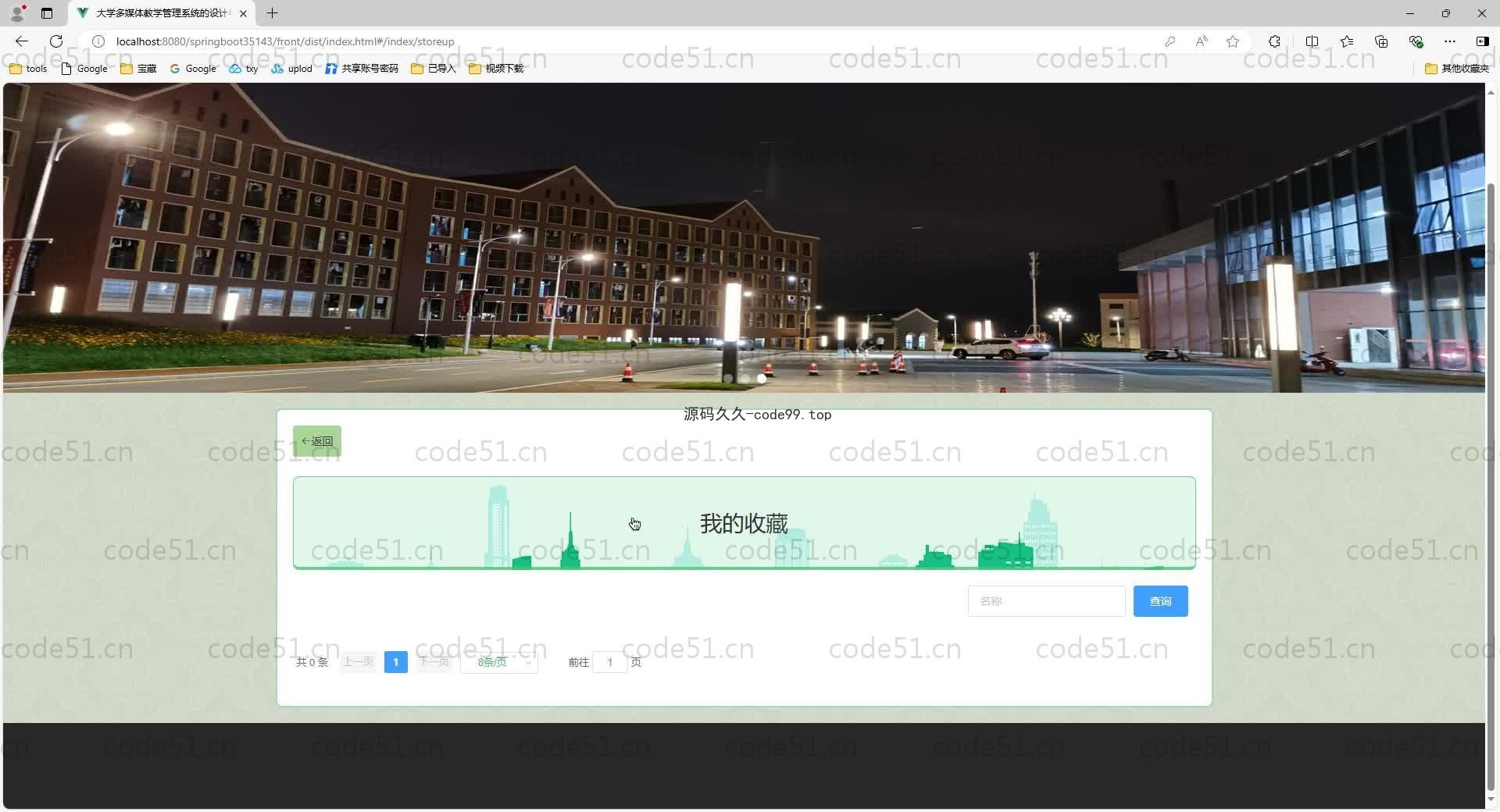Toggle split screen view icon
This screenshot has width=1500, height=812.
(1312, 41)
